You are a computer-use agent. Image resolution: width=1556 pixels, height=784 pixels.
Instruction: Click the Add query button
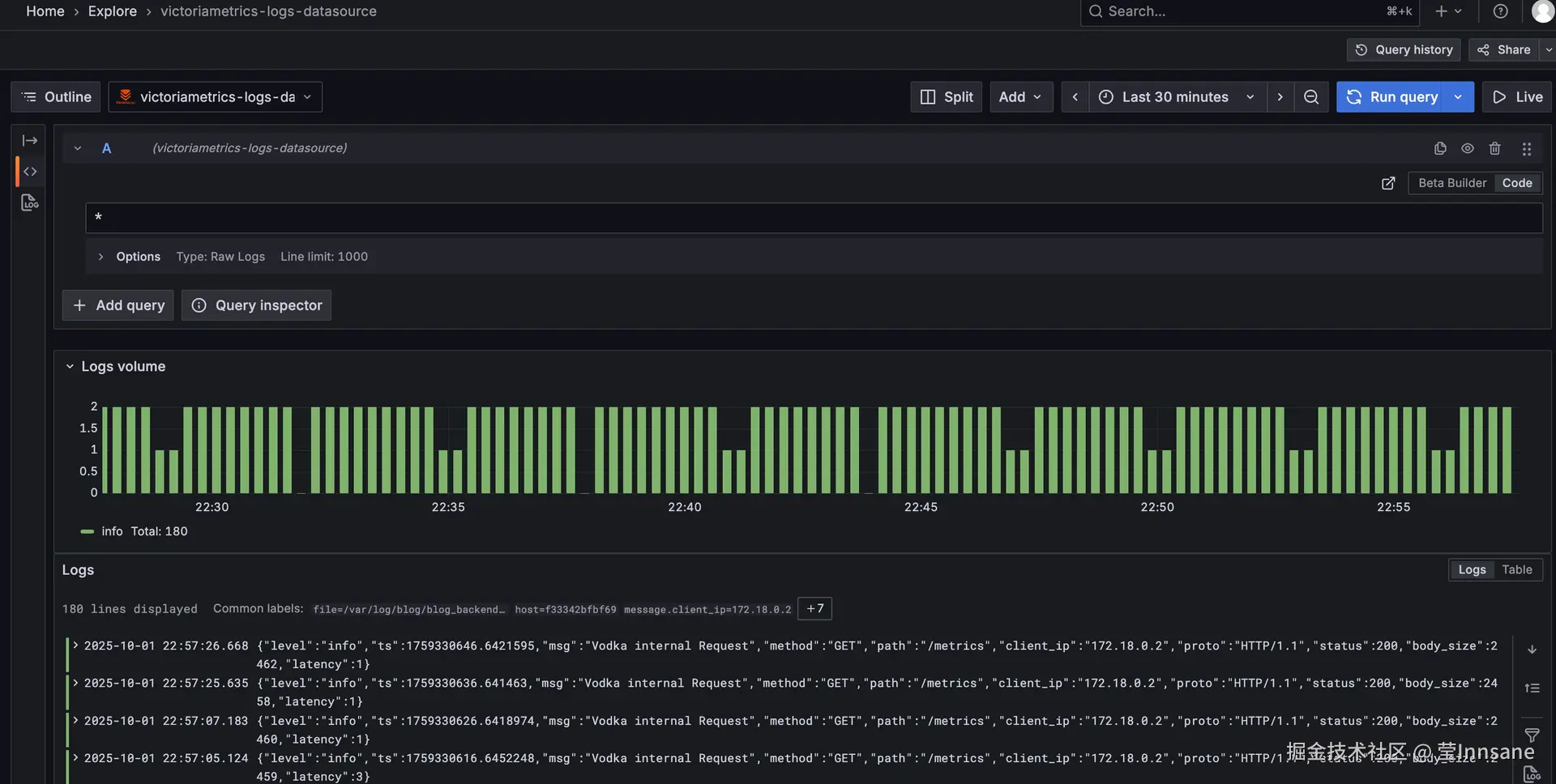pos(118,305)
